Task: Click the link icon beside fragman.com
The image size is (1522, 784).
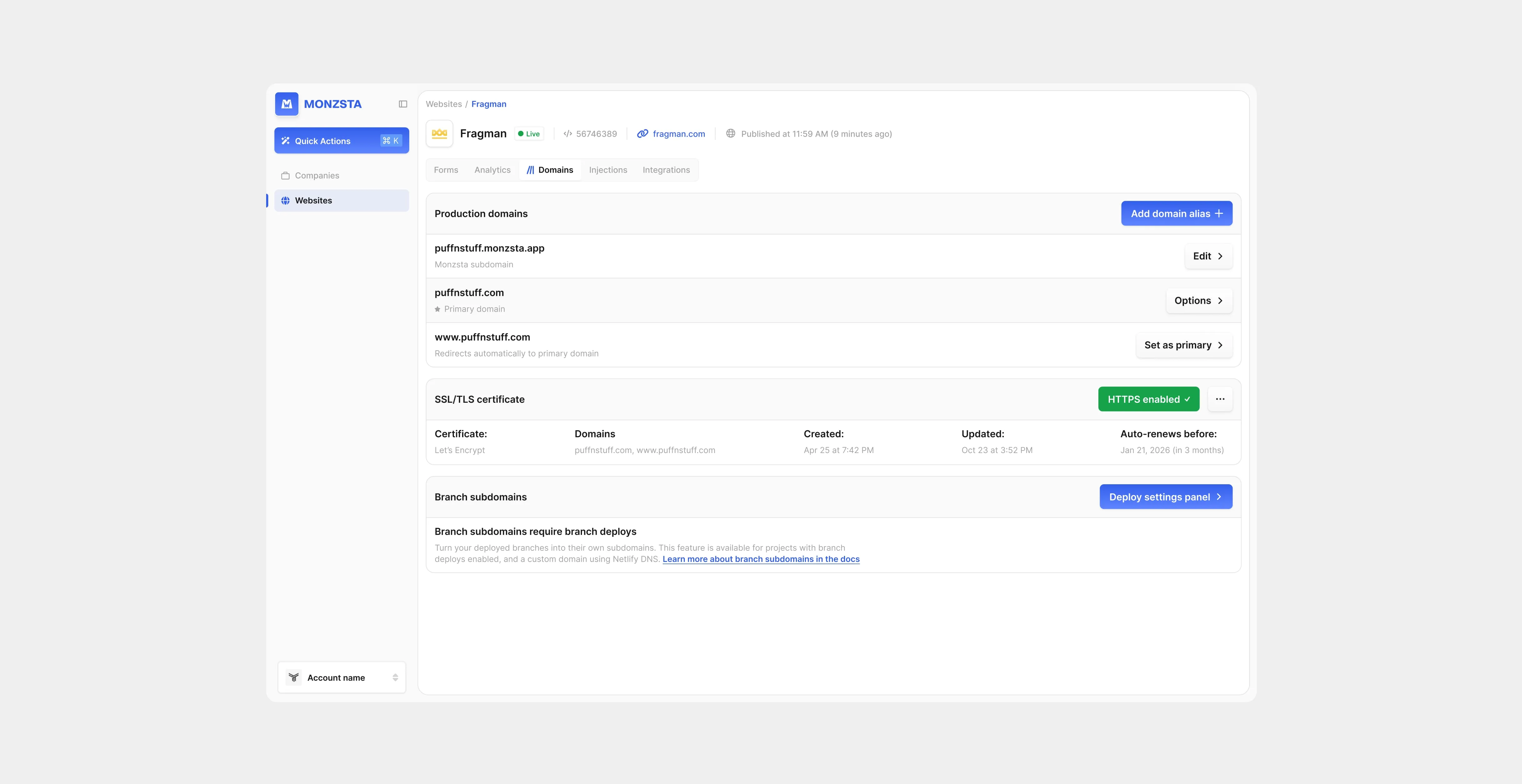Action: click(642, 134)
